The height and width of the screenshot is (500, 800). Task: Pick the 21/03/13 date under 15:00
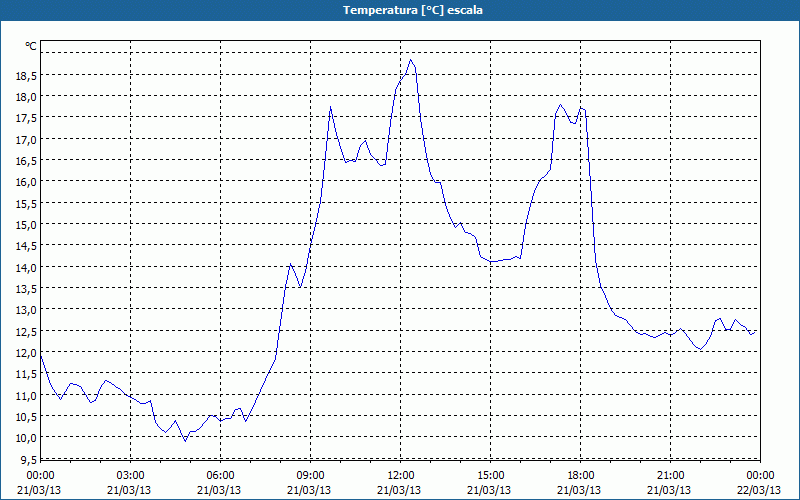coord(489,490)
